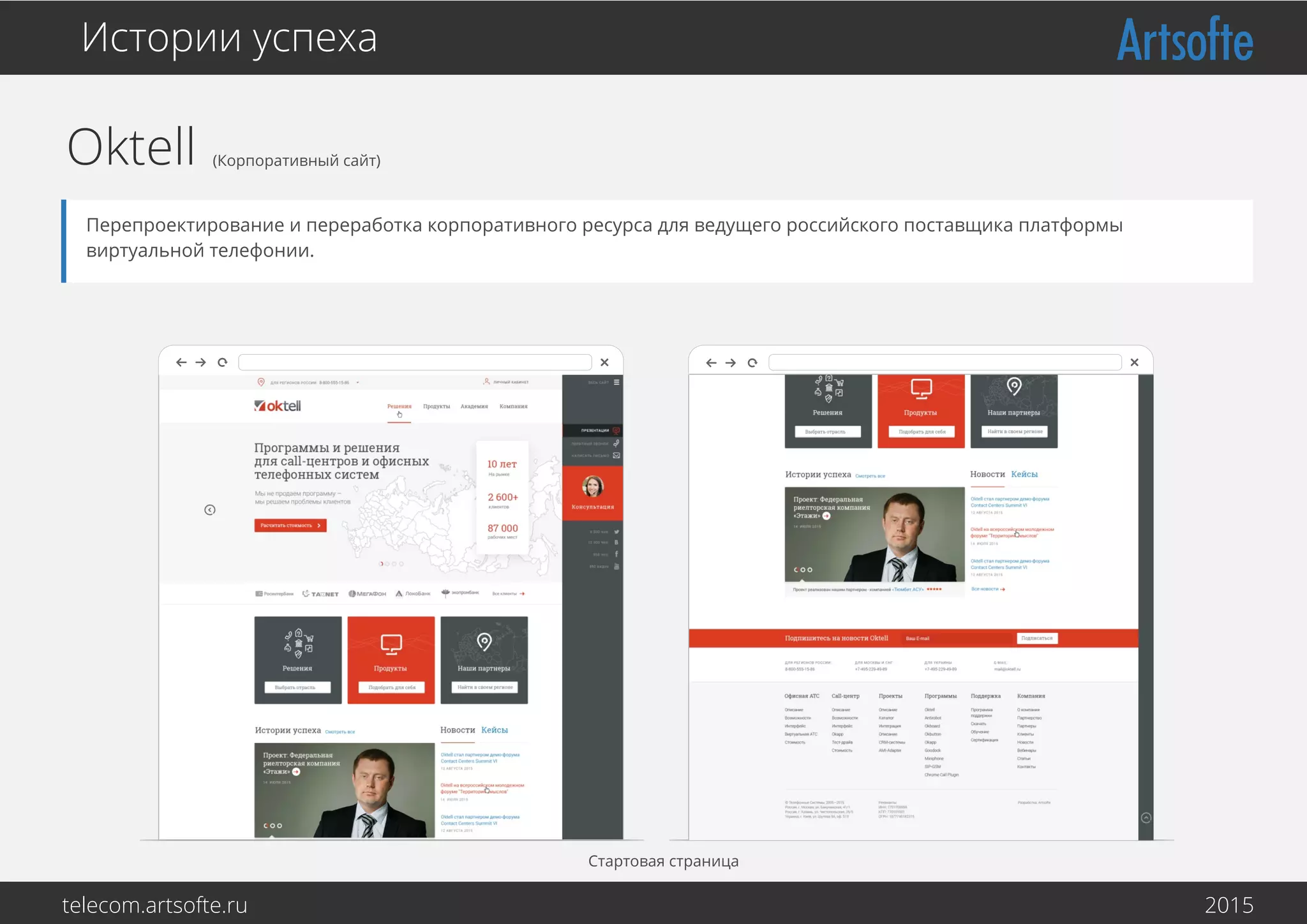
Task: Click the scroll-to-top circle icon in right mockup
Action: point(1146,818)
